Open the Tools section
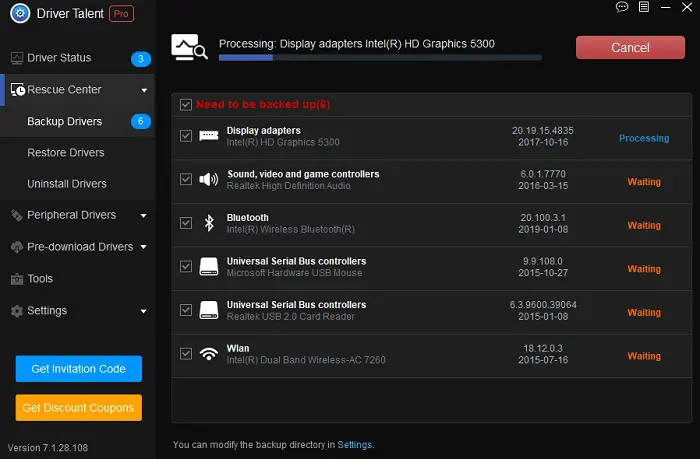Viewport: 700px width, 459px height. 40,279
